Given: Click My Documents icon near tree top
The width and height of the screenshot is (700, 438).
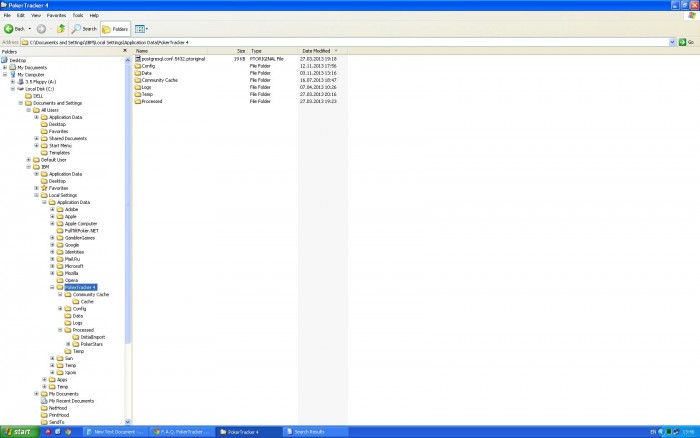Looking at the screenshot, I should pos(12,67).
